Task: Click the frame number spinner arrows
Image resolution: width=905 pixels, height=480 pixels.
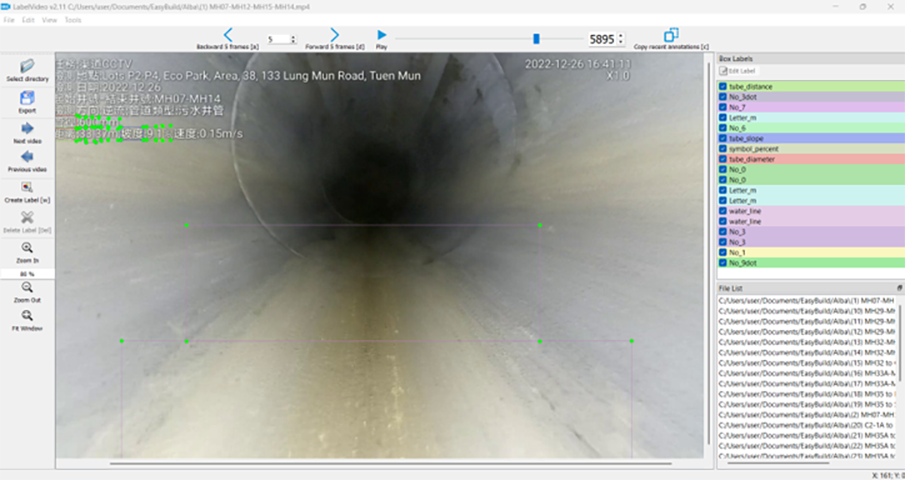Action: click(620, 39)
